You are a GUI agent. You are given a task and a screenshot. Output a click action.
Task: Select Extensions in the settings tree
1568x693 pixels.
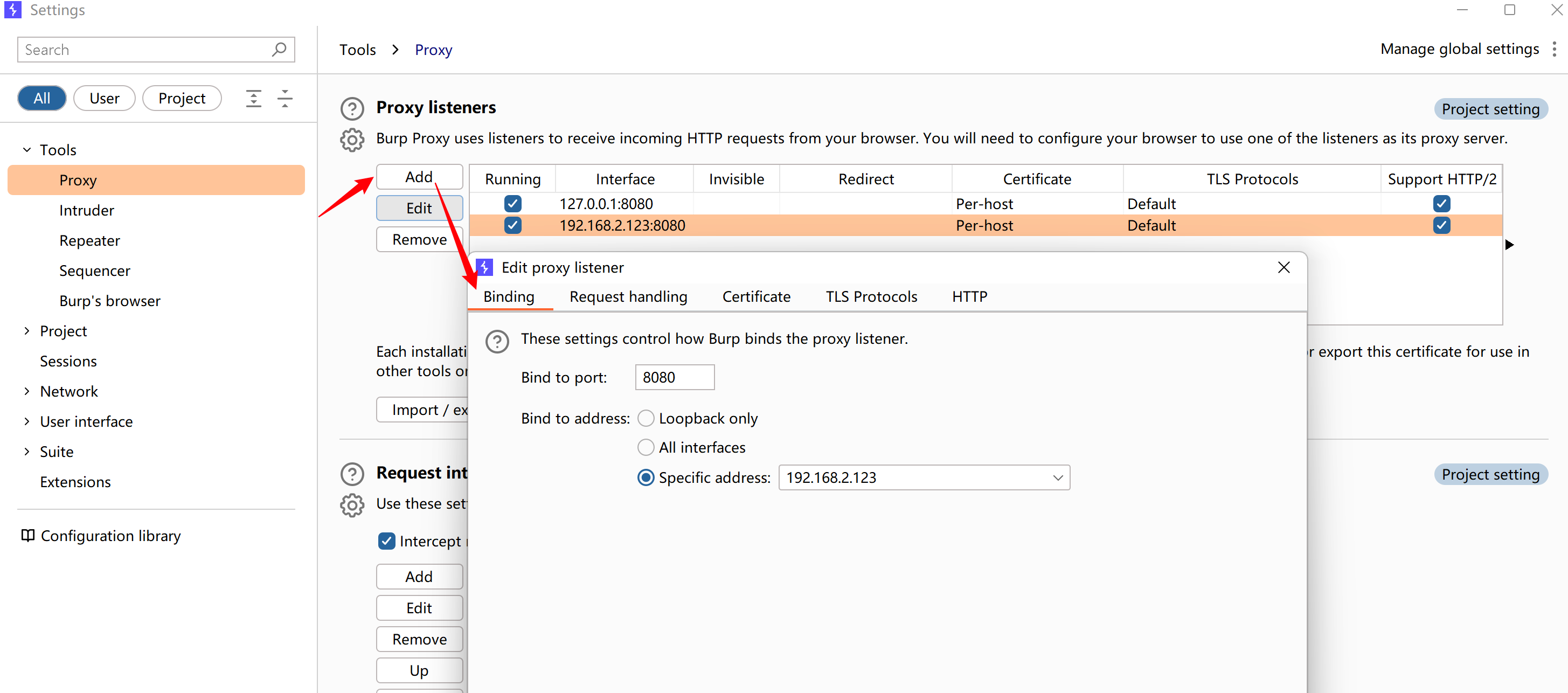click(75, 482)
